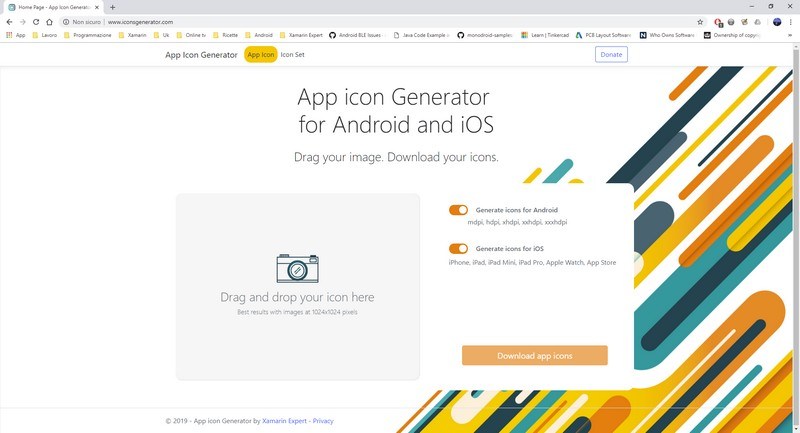Click the page vertical scrollbar

(x=795, y=239)
